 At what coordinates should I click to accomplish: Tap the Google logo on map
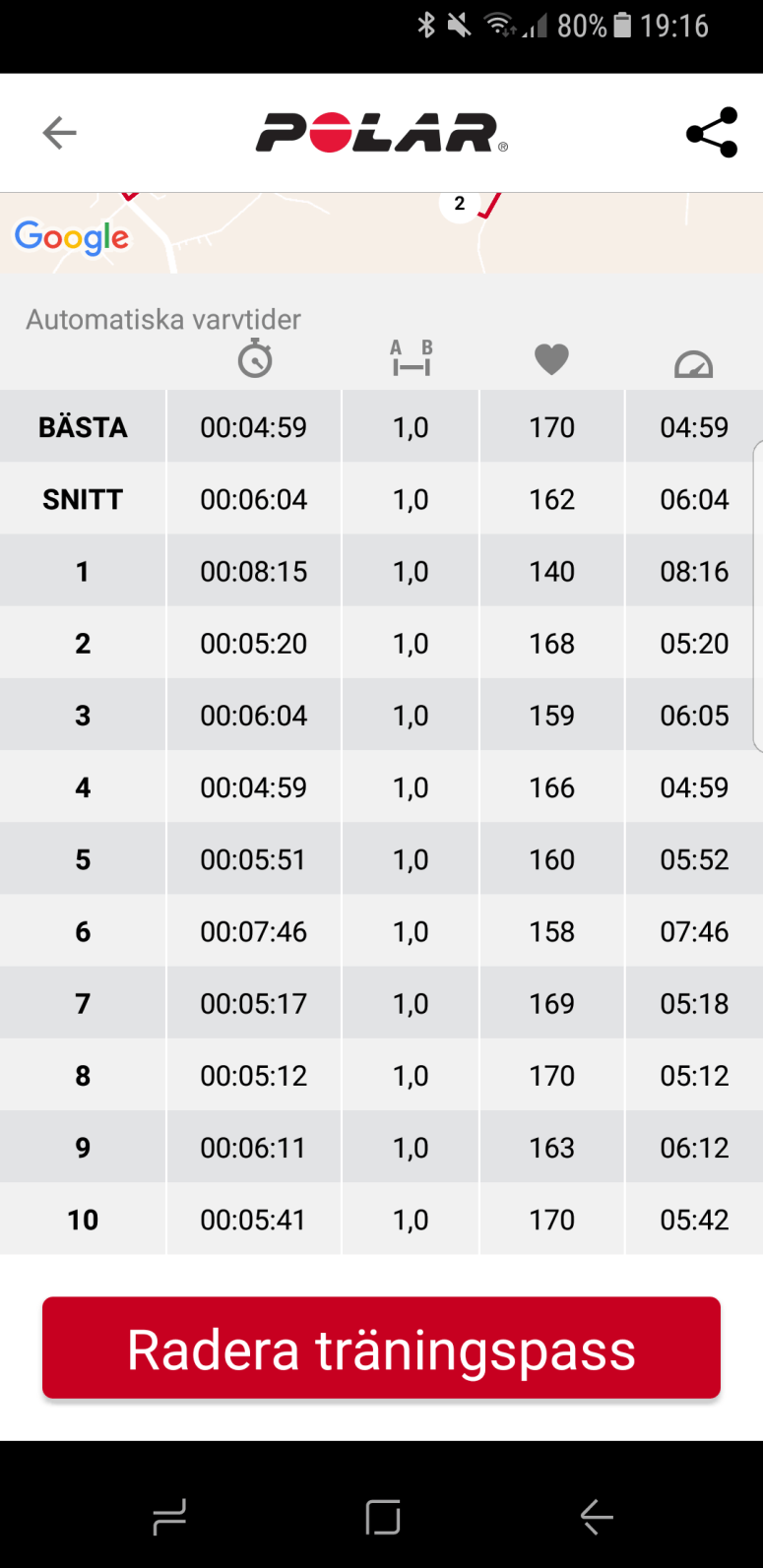(x=71, y=237)
